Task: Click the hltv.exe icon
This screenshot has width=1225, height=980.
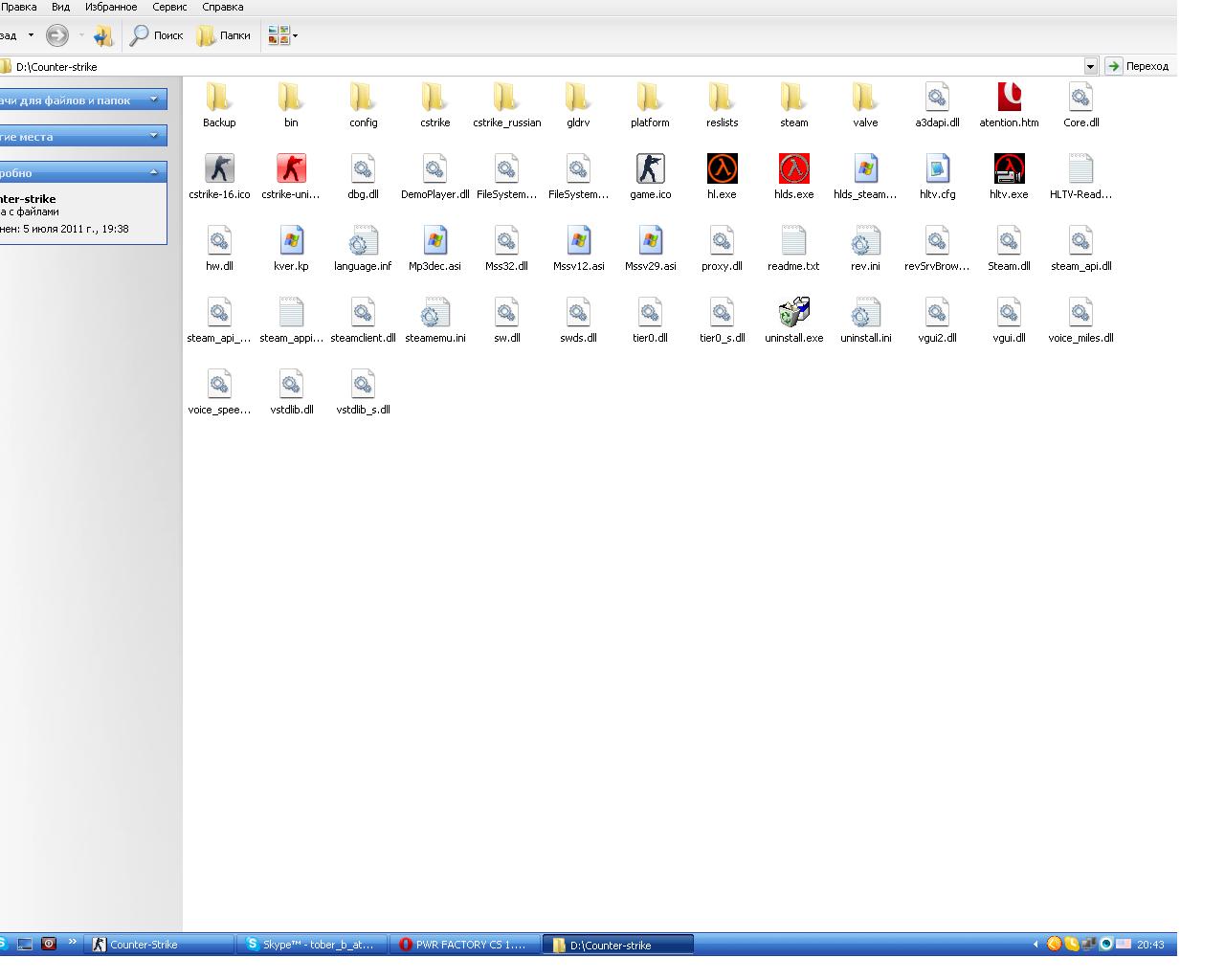Action: click(x=1009, y=169)
